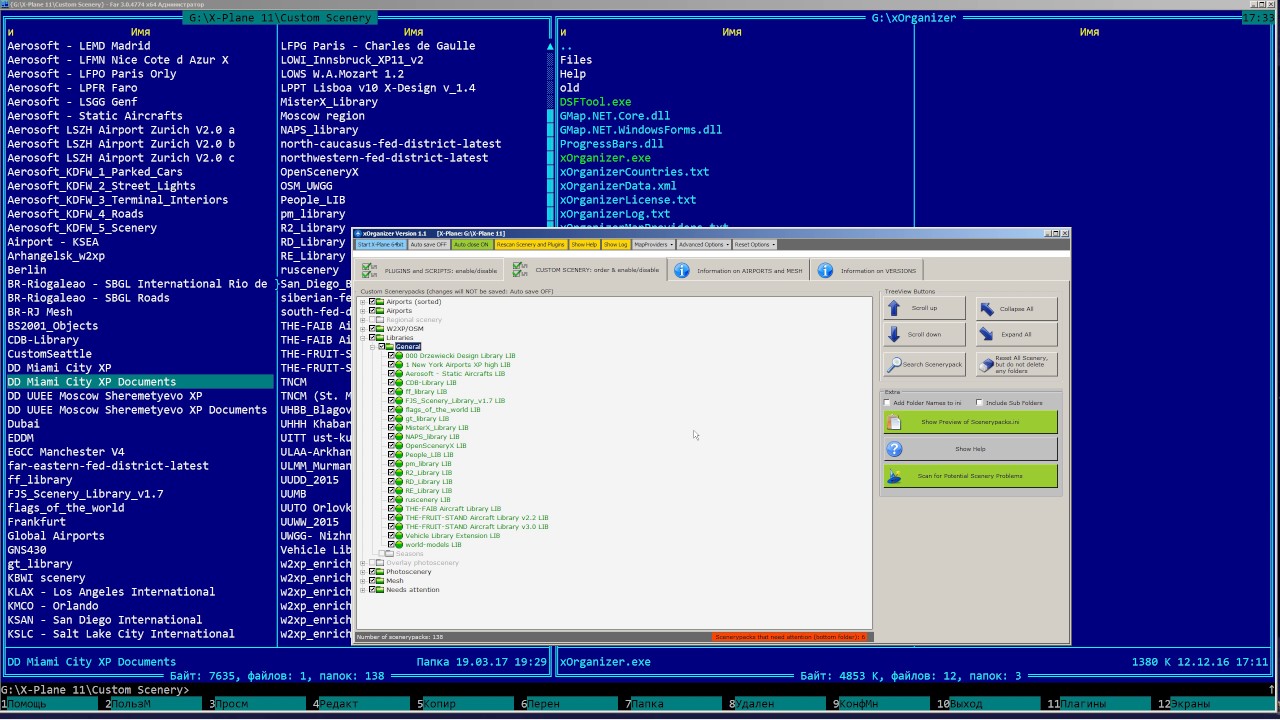Click the info icon on Information on VERSIONS
Image resolution: width=1280 pixels, height=720 pixels.
825,270
